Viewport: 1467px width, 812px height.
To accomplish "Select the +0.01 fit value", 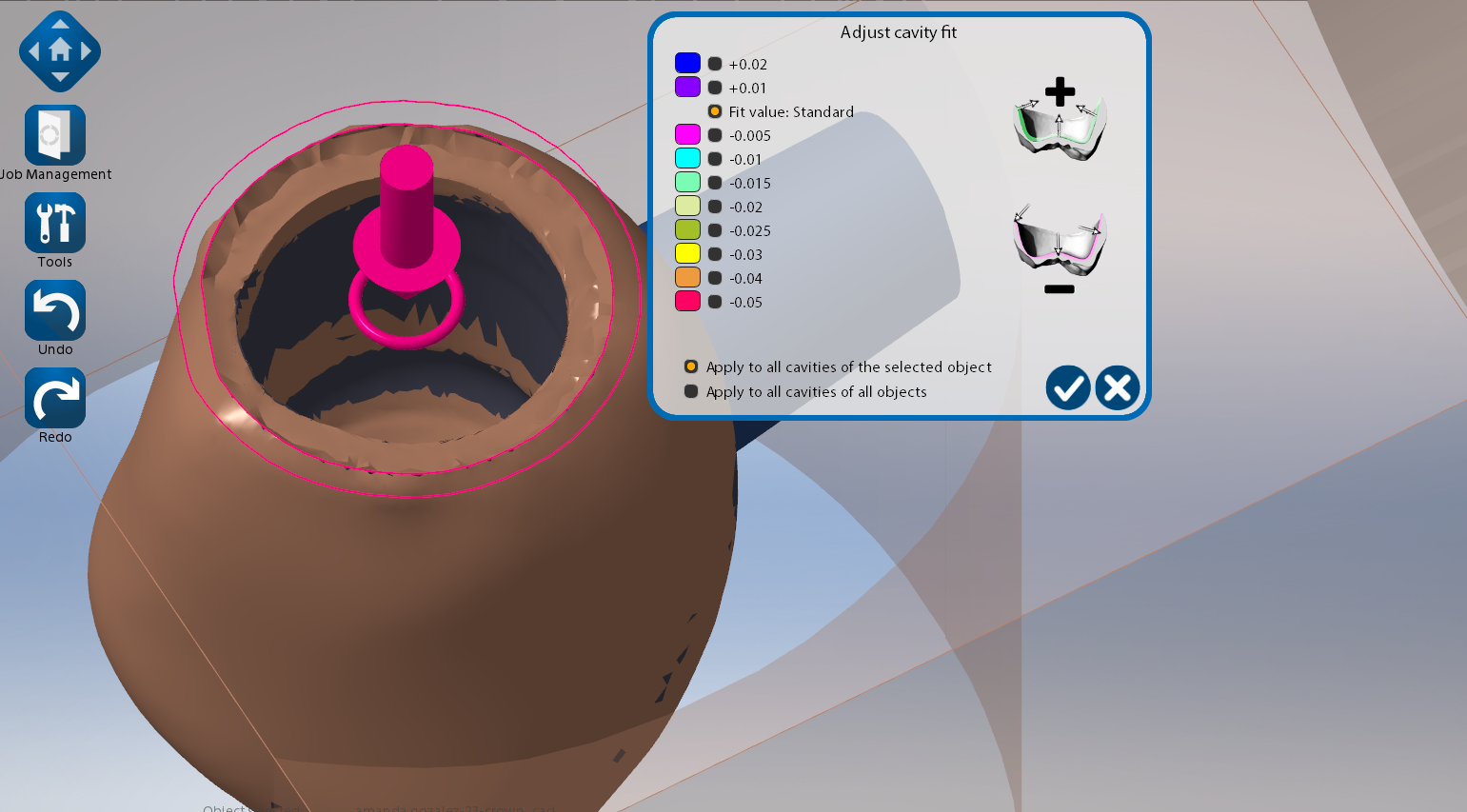I will click(715, 88).
